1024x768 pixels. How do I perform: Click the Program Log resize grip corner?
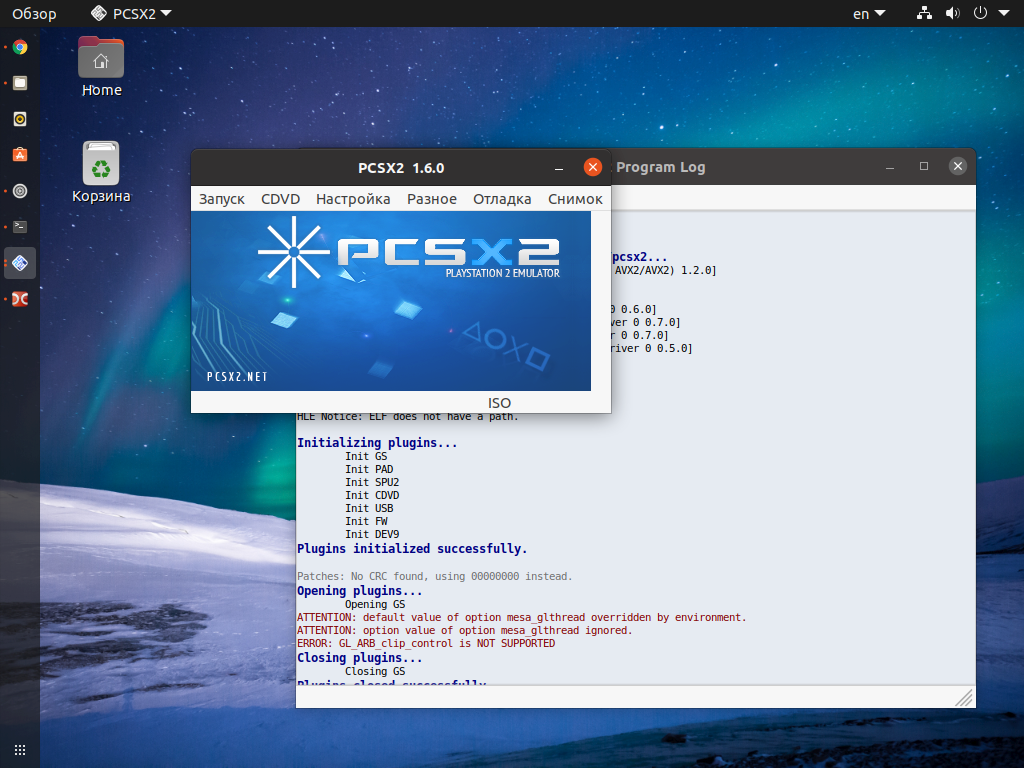[x=964, y=697]
